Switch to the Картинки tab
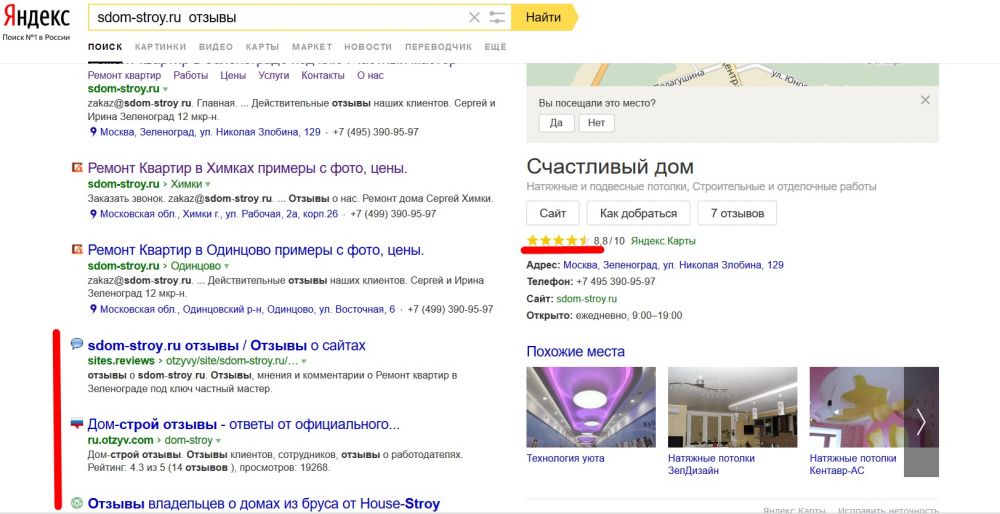Viewport: 1000px width, 514px height. 160,47
